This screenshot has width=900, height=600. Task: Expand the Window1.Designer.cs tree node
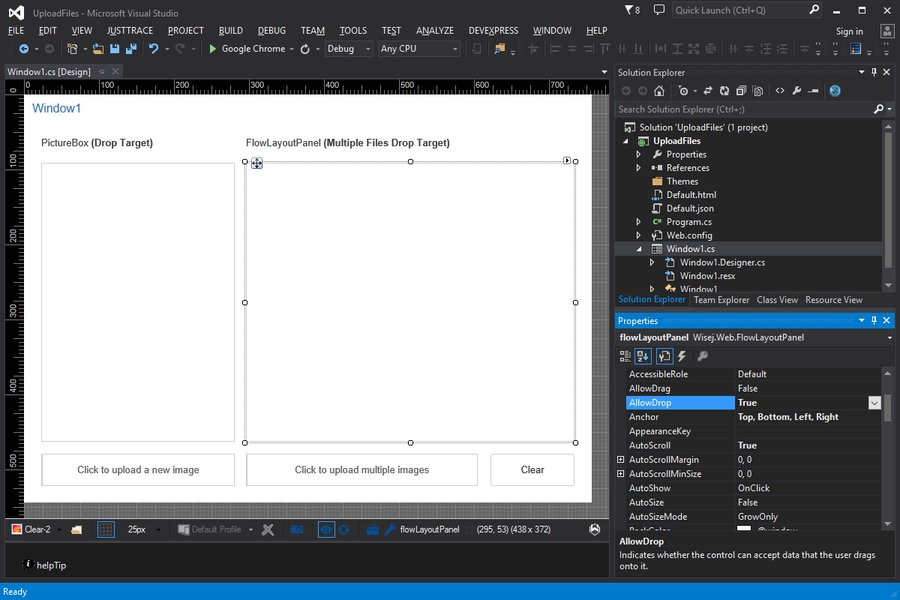(x=652, y=262)
